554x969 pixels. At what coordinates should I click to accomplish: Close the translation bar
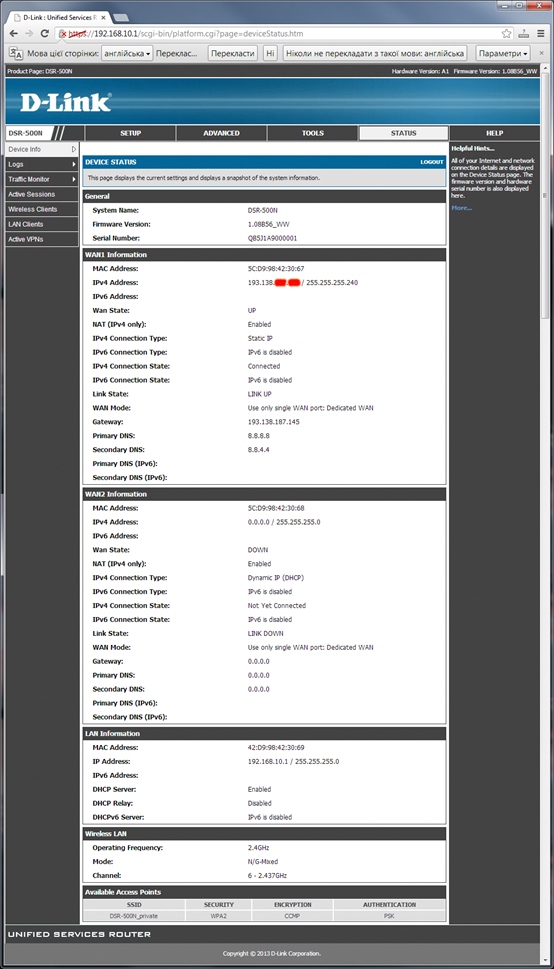(x=542, y=53)
